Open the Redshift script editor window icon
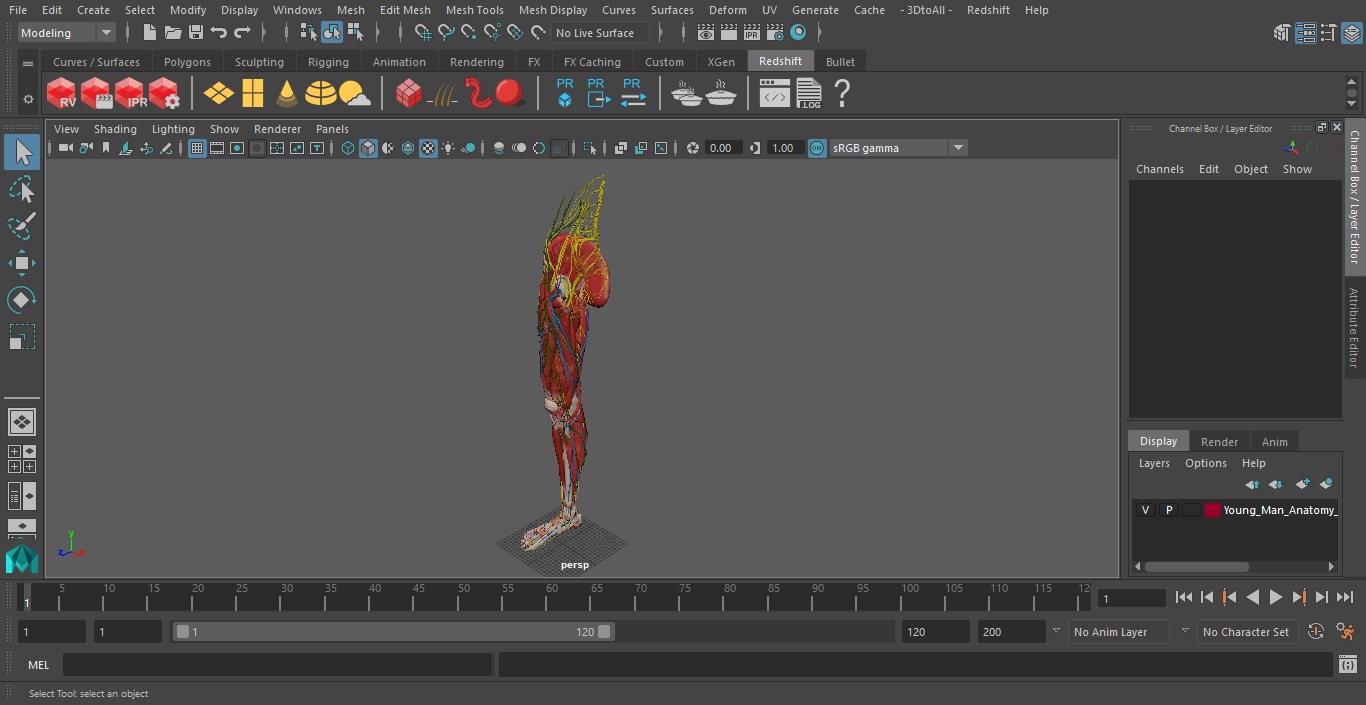This screenshot has width=1366, height=705. click(x=775, y=94)
